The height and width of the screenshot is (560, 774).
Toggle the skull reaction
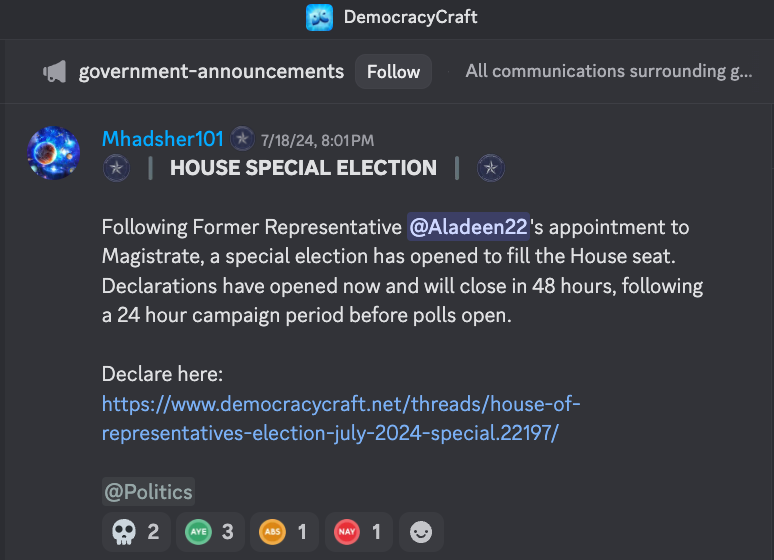pyautogui.click(x=136, y=532)
